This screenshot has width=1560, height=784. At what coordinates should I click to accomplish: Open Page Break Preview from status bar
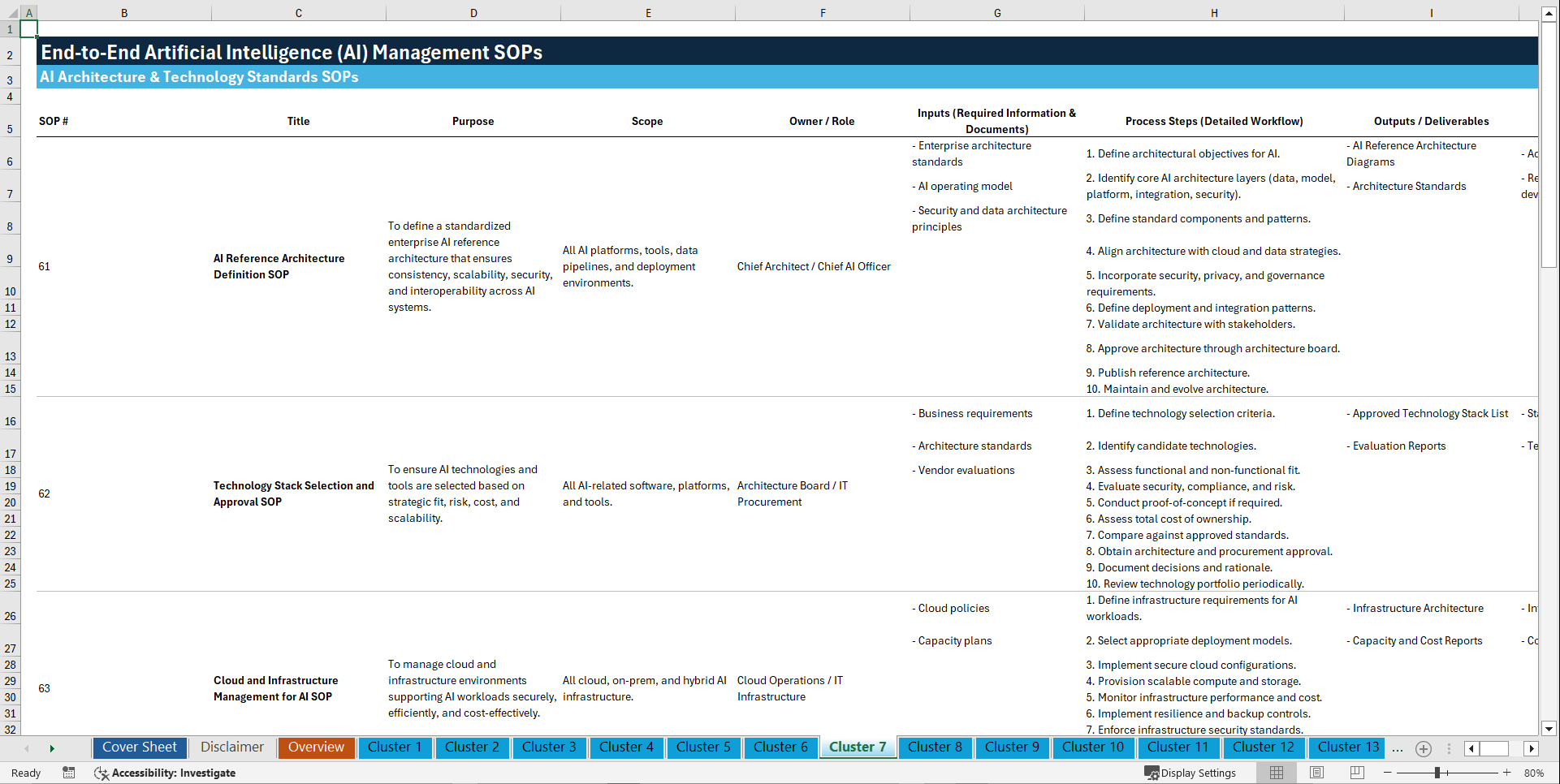click(x=1356, y=773)
